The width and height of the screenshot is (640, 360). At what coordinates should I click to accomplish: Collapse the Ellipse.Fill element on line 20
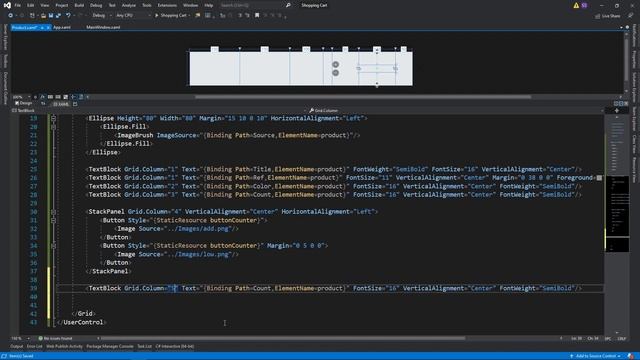[53, 127]
